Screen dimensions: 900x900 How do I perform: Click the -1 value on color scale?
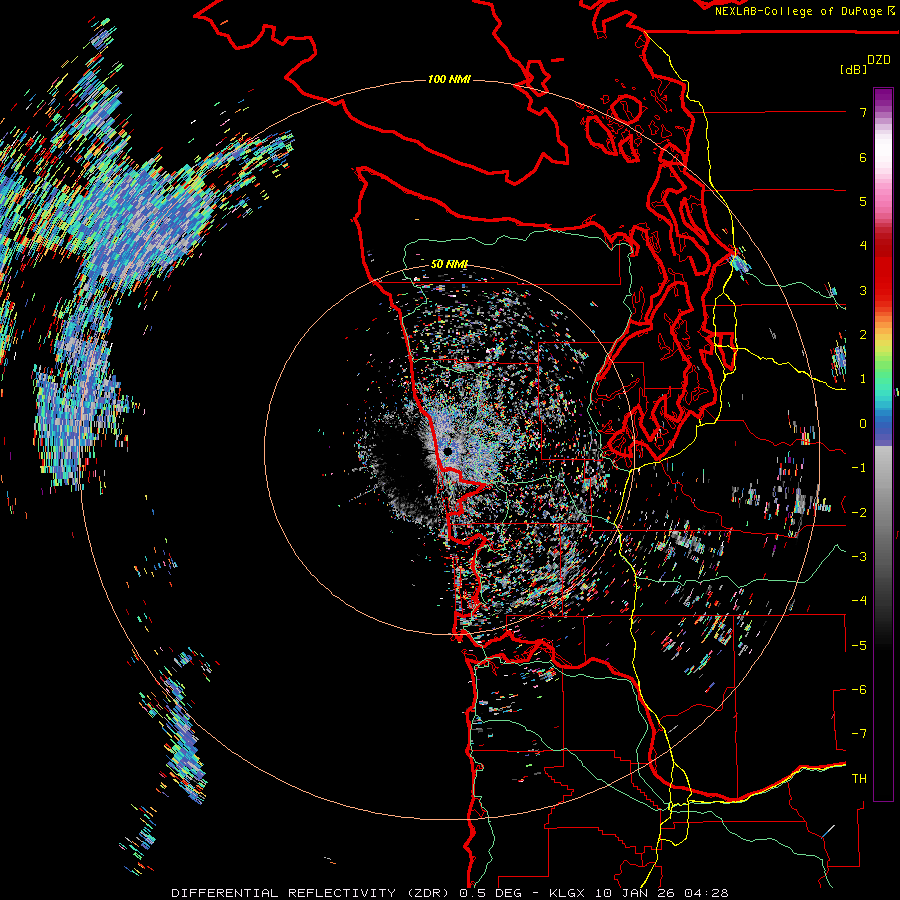pos(859,468)
